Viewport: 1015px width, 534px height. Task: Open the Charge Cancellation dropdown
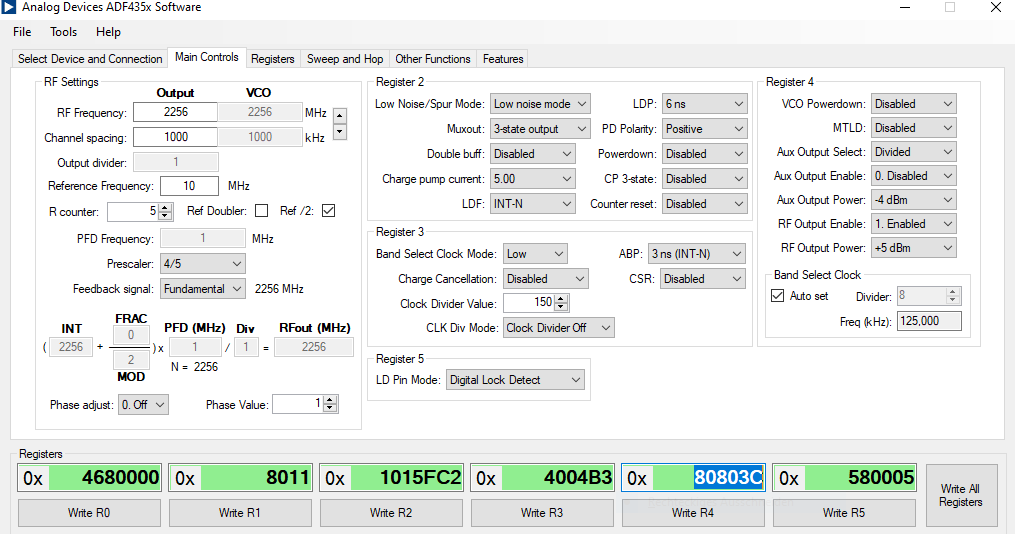click(546, 279)
